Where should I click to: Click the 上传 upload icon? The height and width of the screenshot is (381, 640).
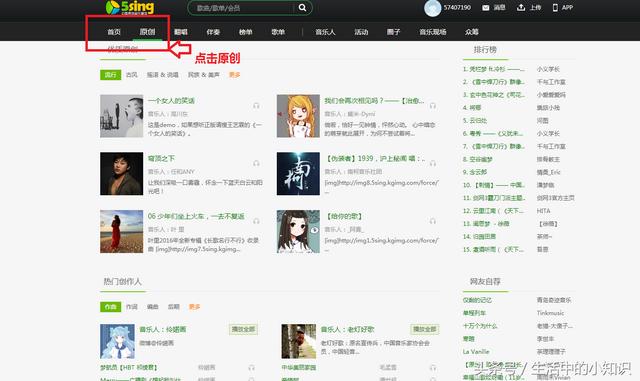(x=521, y=7)
